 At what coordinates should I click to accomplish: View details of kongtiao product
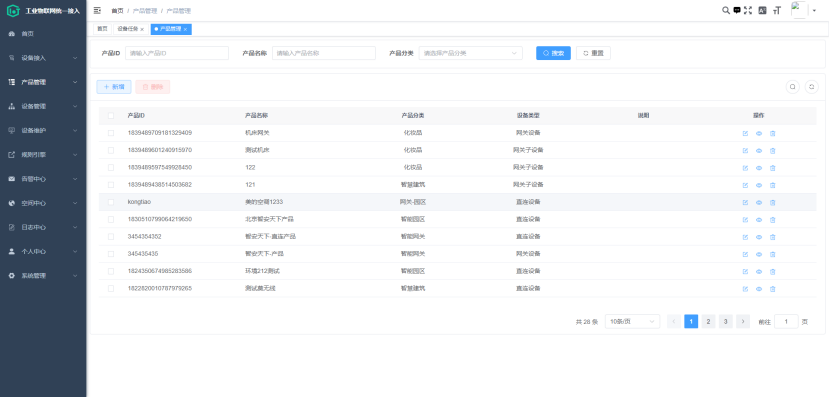pyautogui.click(x=759, y=202)
